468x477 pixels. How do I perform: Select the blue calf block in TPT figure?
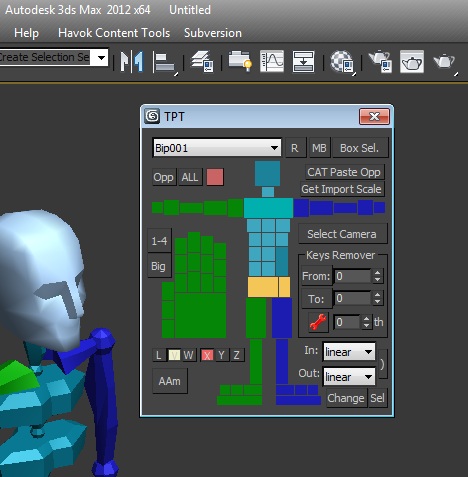tap(282, 362)
